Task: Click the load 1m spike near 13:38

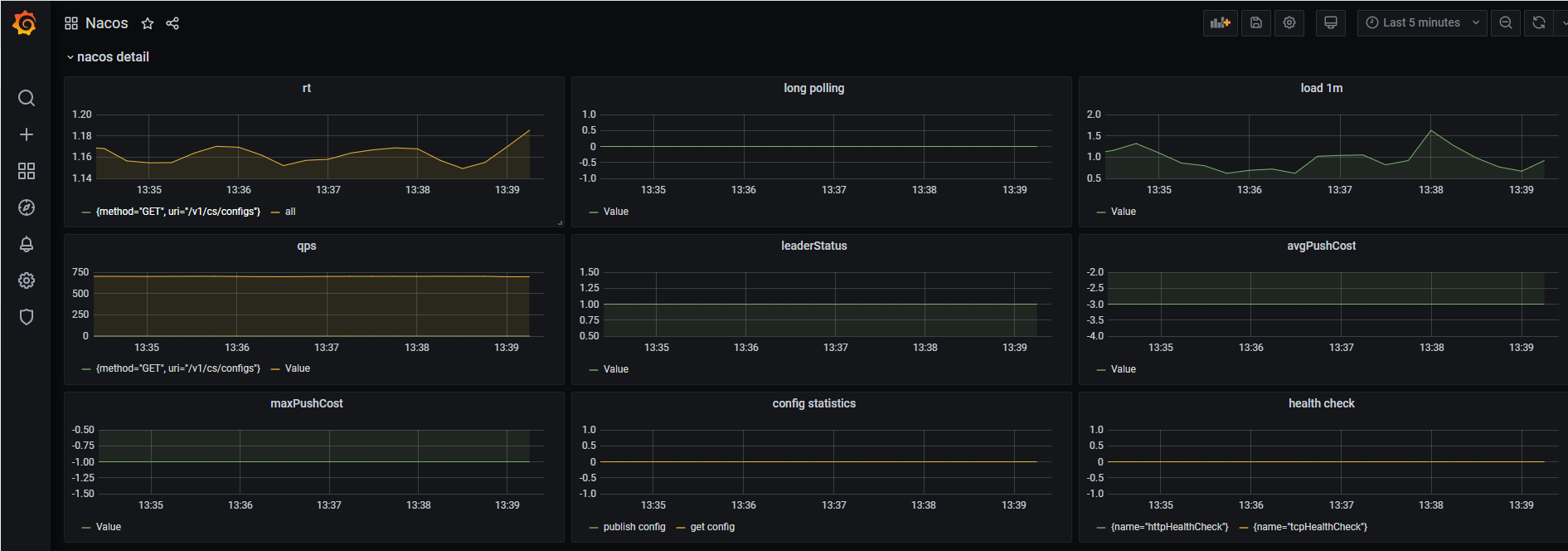Action: click(x=1431, y=130)
